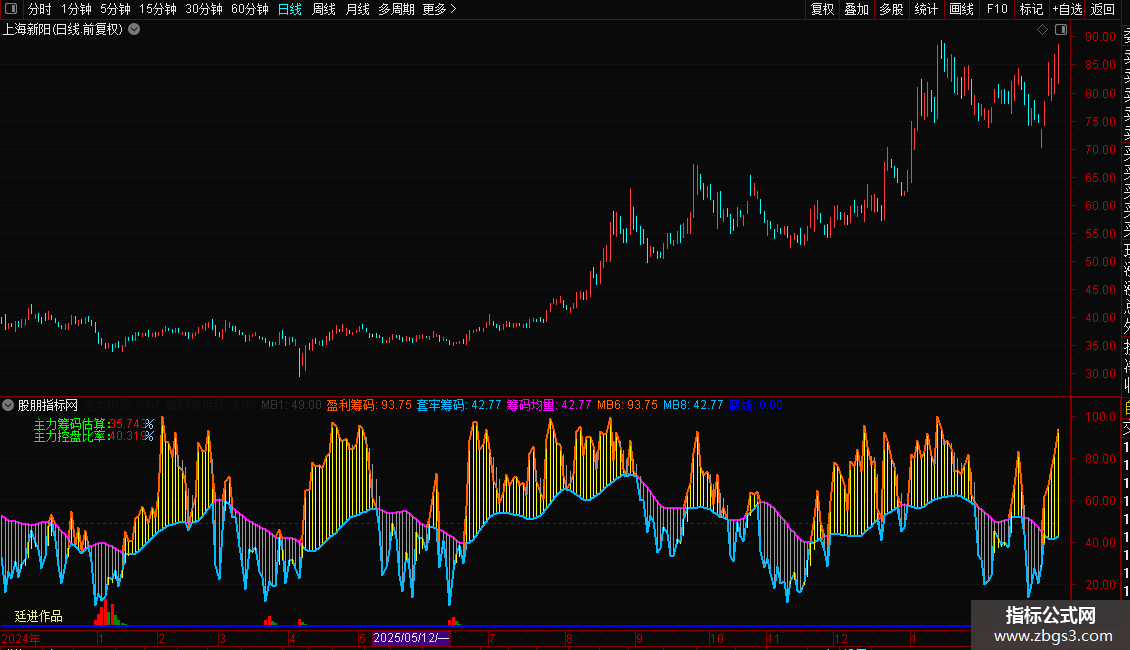This screenshot has width=1130, height=650.
Task: Click the 股朋指标网 indicator name
Action: pyautogui.click(x=48, y=405)
